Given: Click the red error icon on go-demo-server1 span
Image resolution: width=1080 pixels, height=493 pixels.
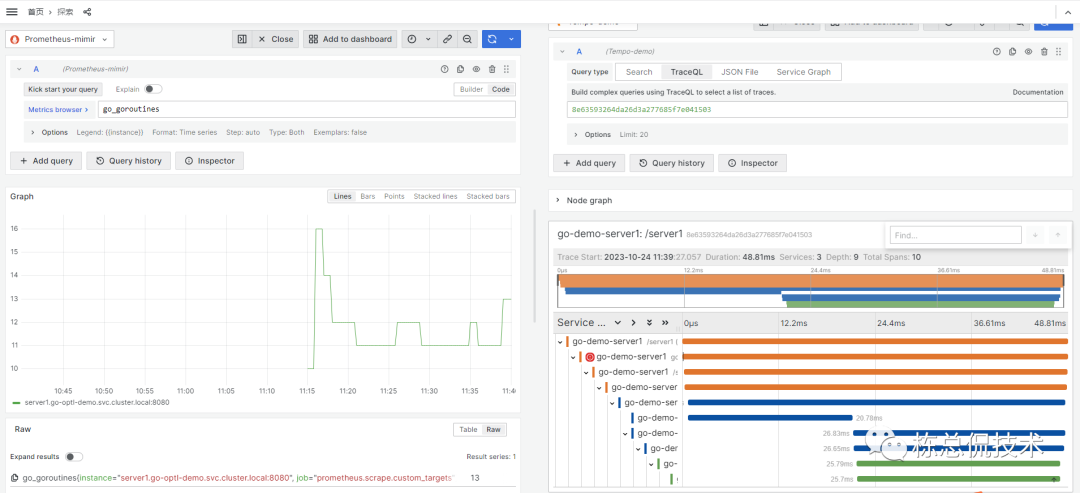Looking at the screenshot, I should (590, 357).
